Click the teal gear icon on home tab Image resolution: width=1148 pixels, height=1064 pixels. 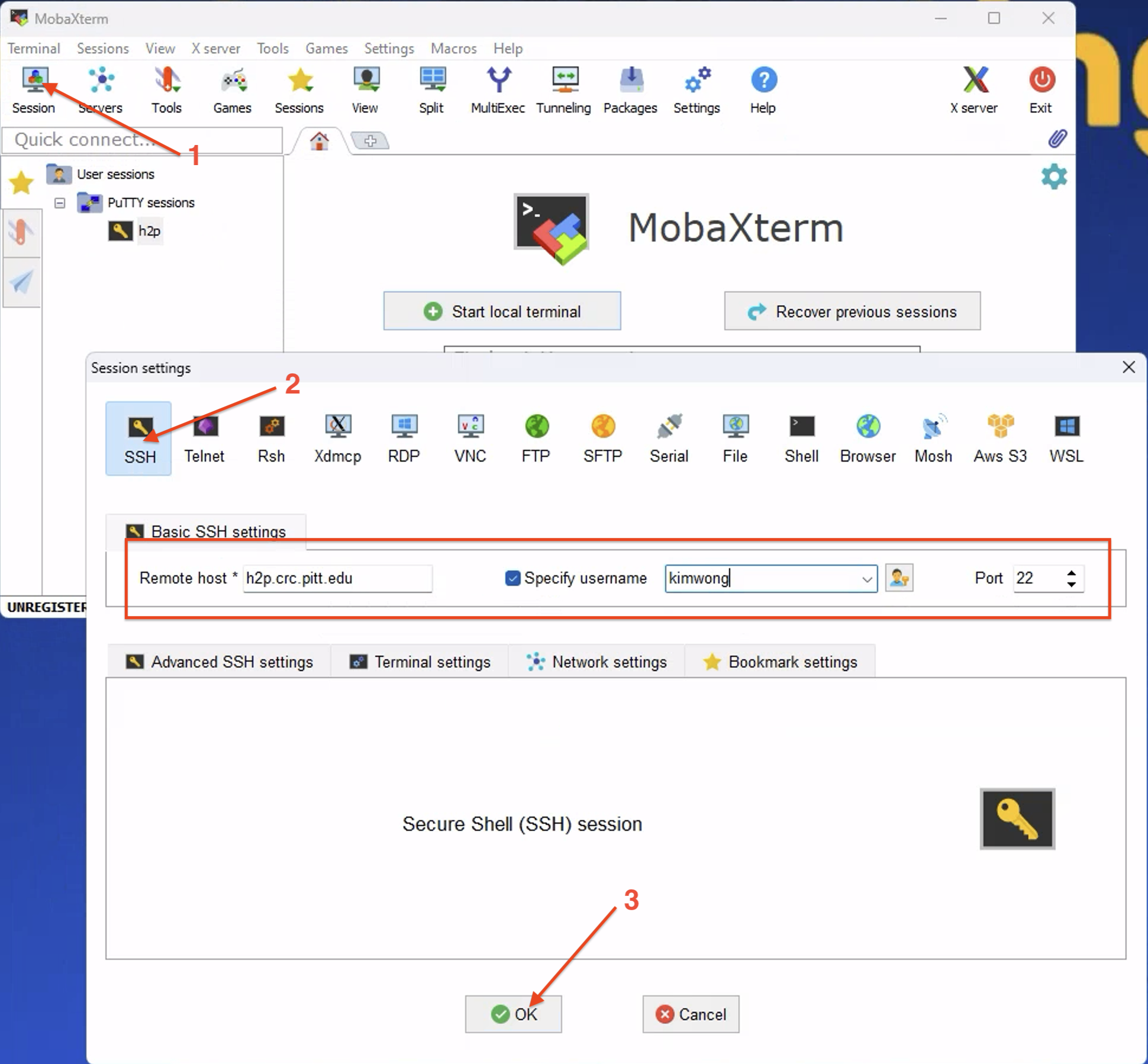pyautogui.click(x=1054, y=177)
